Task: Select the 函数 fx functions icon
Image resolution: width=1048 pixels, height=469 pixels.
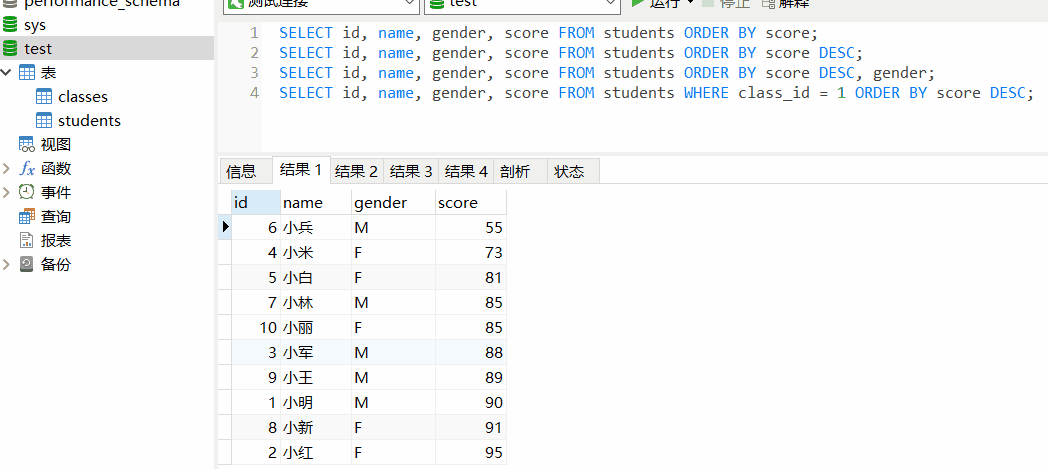Action: (x=27, y=168)
